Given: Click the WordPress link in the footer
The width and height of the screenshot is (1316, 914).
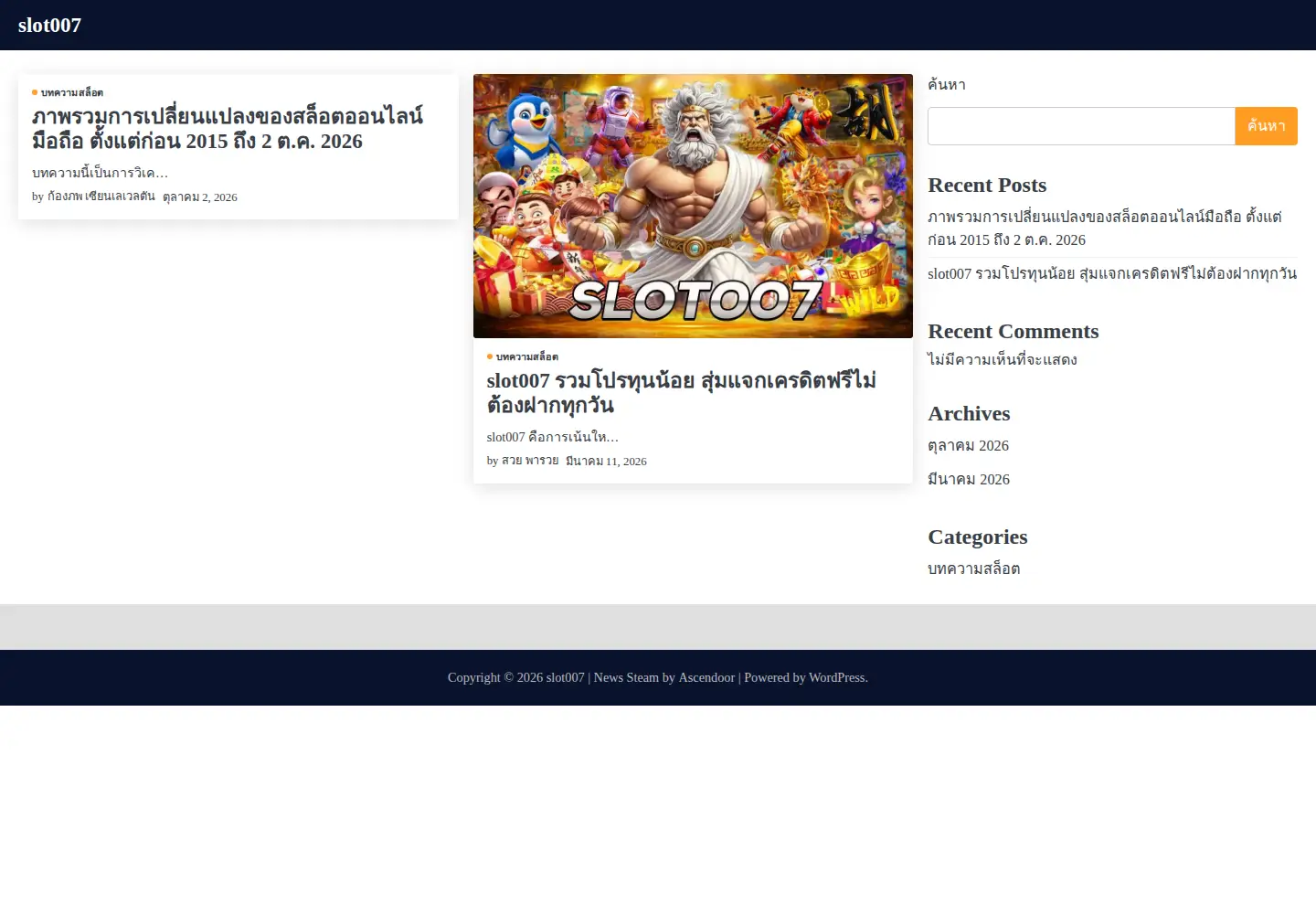Looking at the screenshot, I should pos(836,677).
